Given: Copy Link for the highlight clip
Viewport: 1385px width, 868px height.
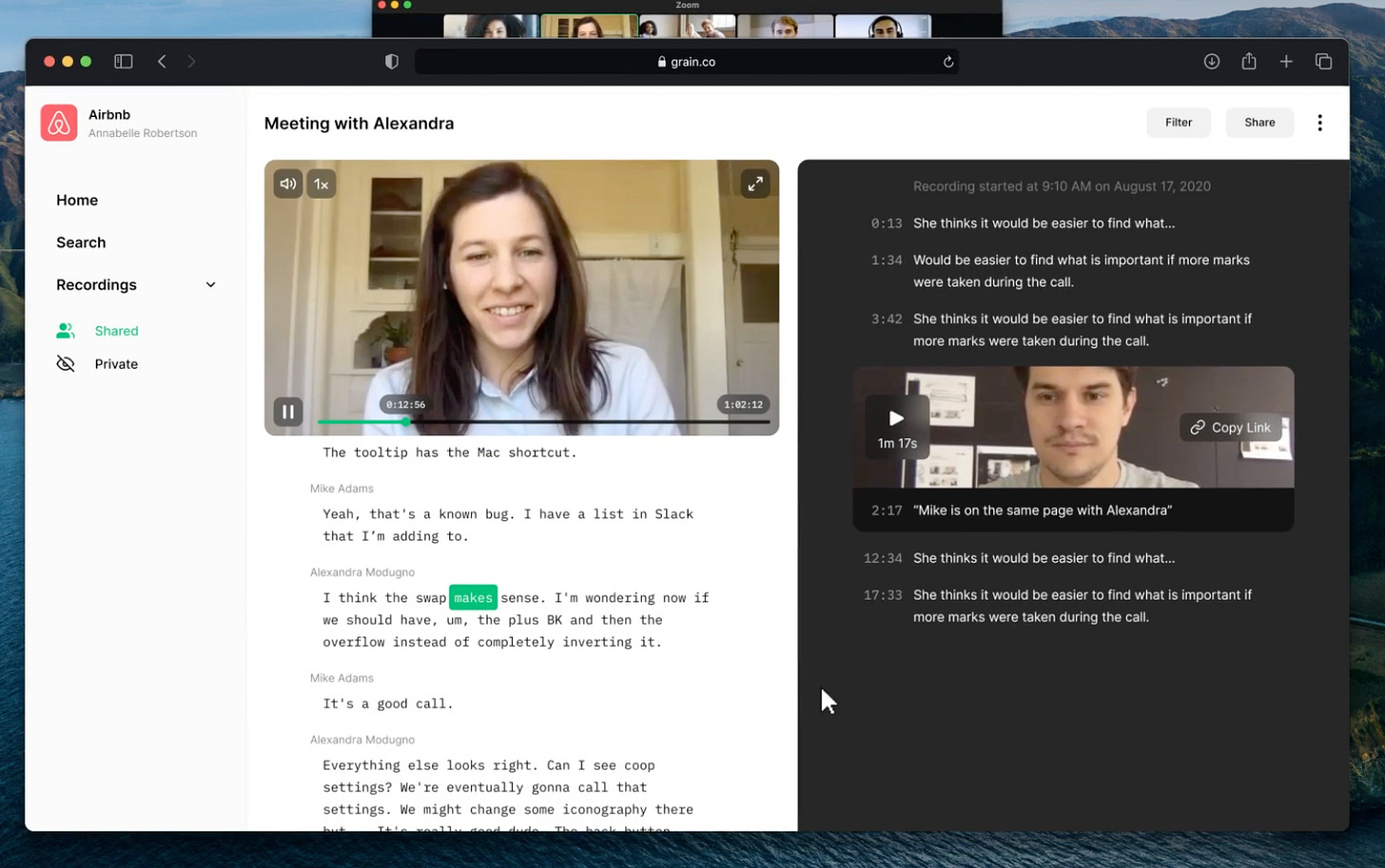Looking at the screenshot, I should 1230,428.
